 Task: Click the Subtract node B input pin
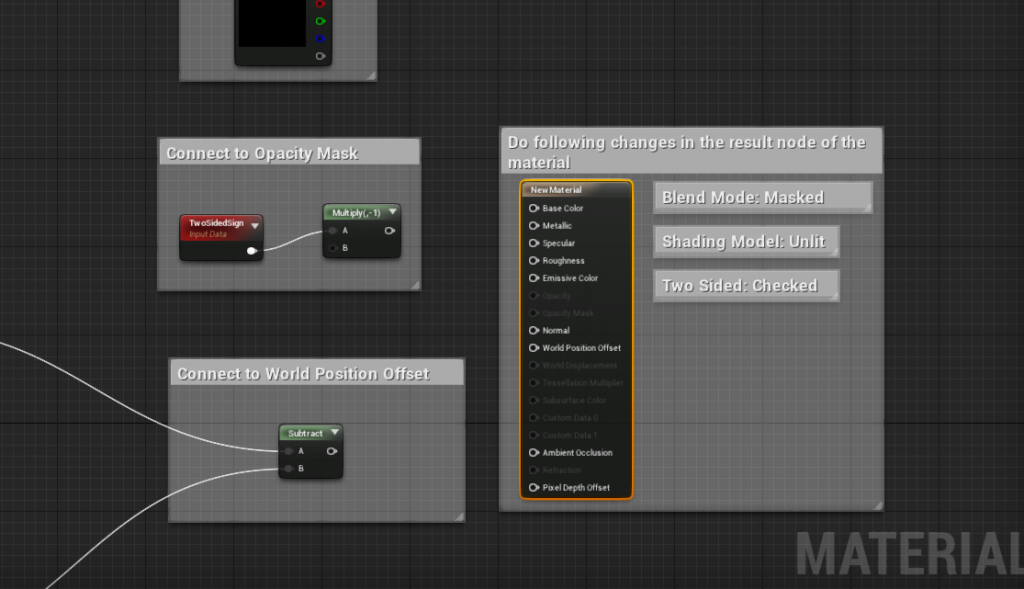pos(289,469)
